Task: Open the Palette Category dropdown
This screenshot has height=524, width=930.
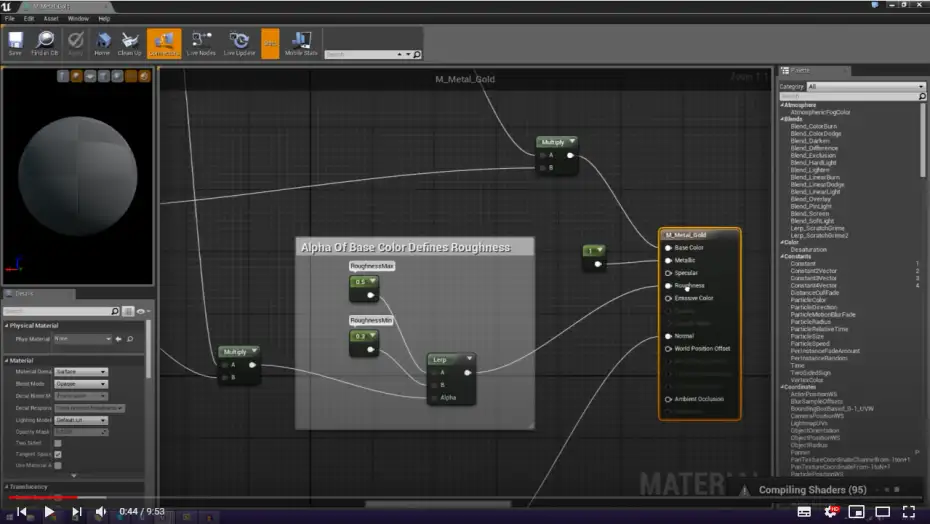Action: 865,87
